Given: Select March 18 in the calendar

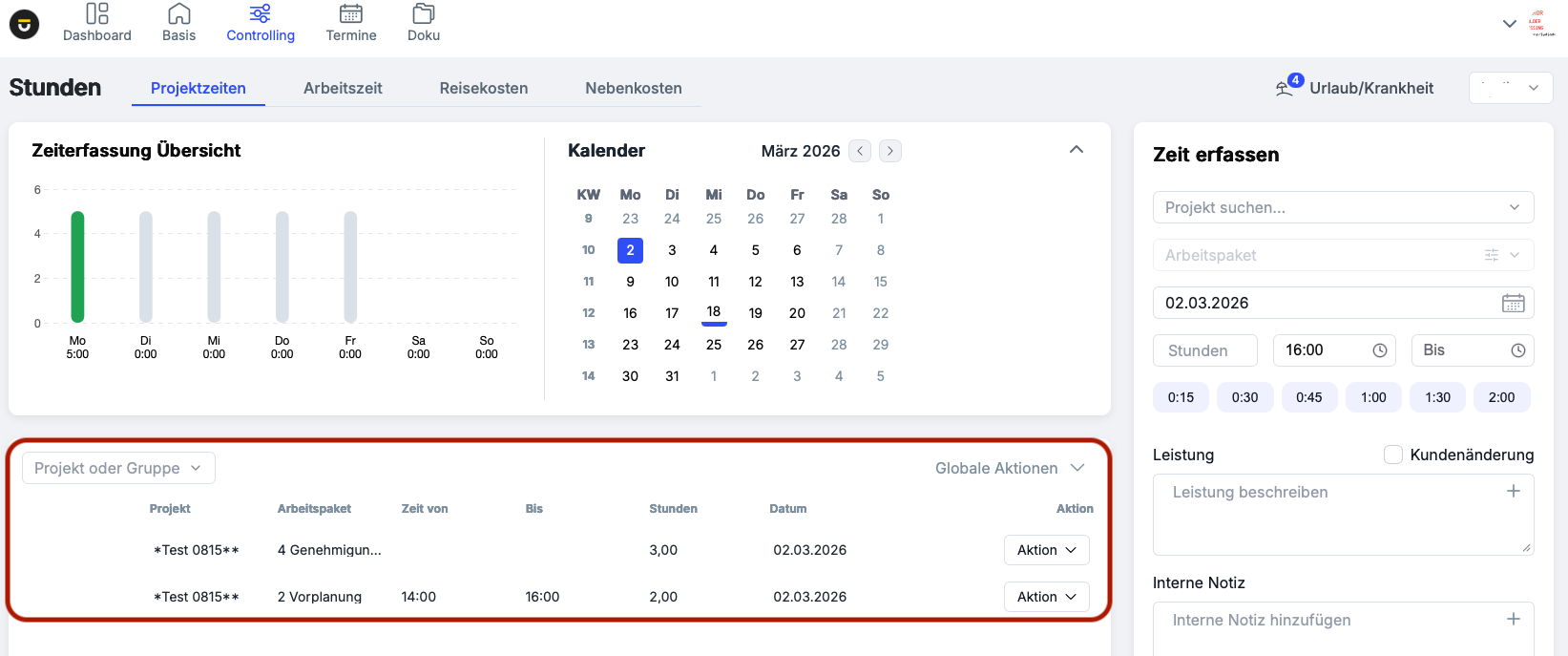Looking at the screenshot, I should click(x=714, y=312).
